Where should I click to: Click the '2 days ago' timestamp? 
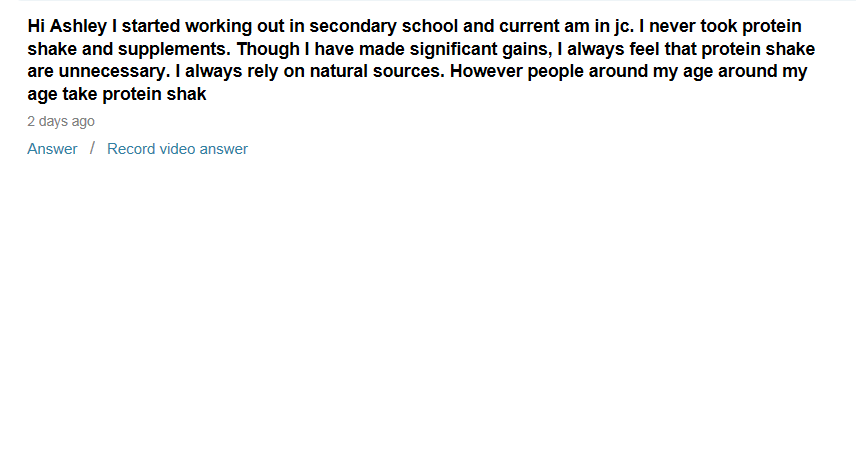coord(61,121)
